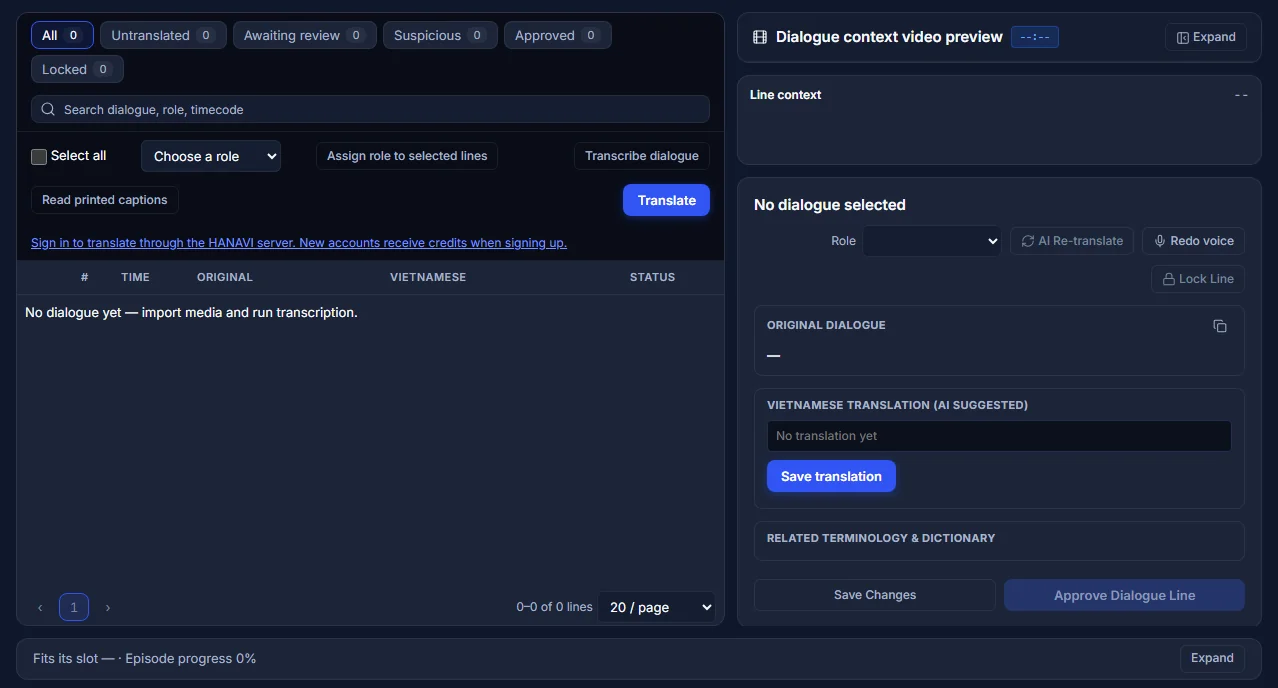The width and height of the screenshot is (1278, 688).
Task: Click Assign role to selected lines
Action: tap(407, 156)
